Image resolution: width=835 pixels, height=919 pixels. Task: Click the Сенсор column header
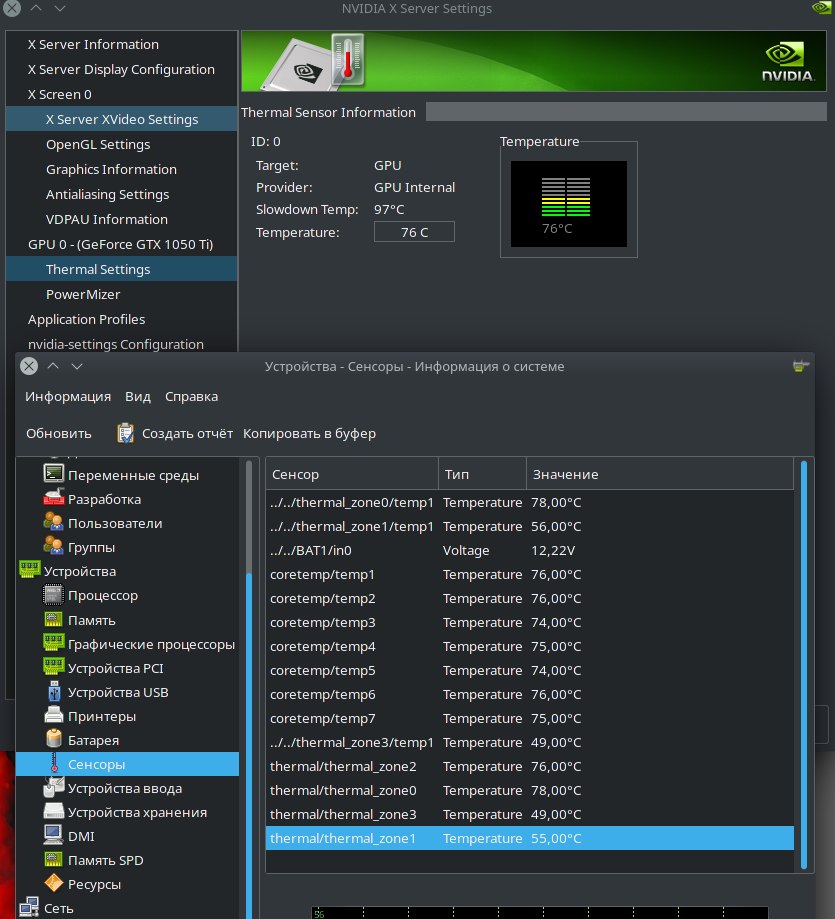(352, 474)
